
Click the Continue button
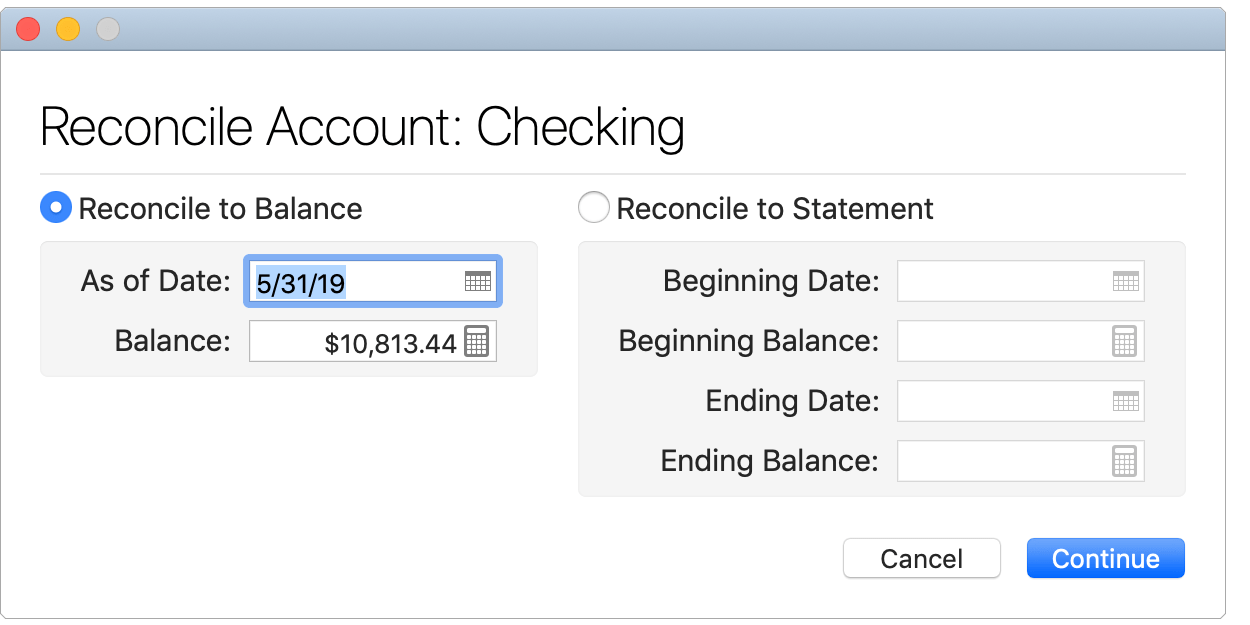click(x=1106, y=558)
